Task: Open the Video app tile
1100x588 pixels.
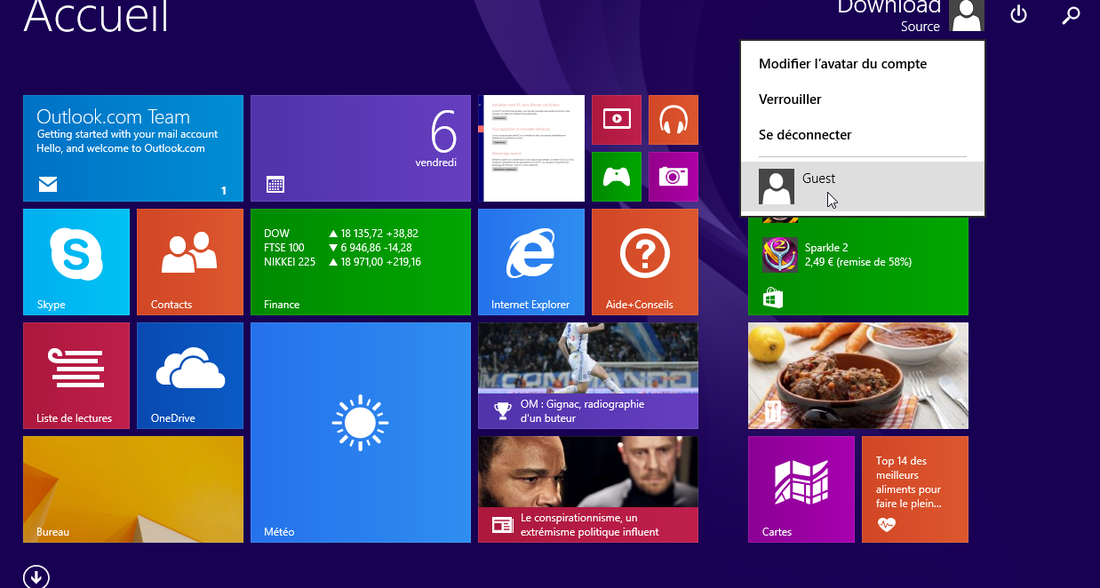Action: click(x=617, y=120)
